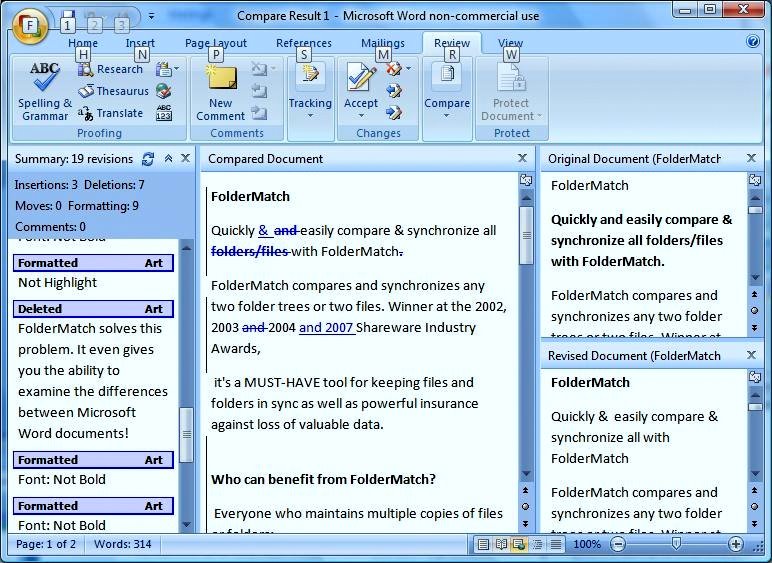Open the Accept dropdown arrow
Viewport: 772px width, 563px height.
tap(361, 116)
